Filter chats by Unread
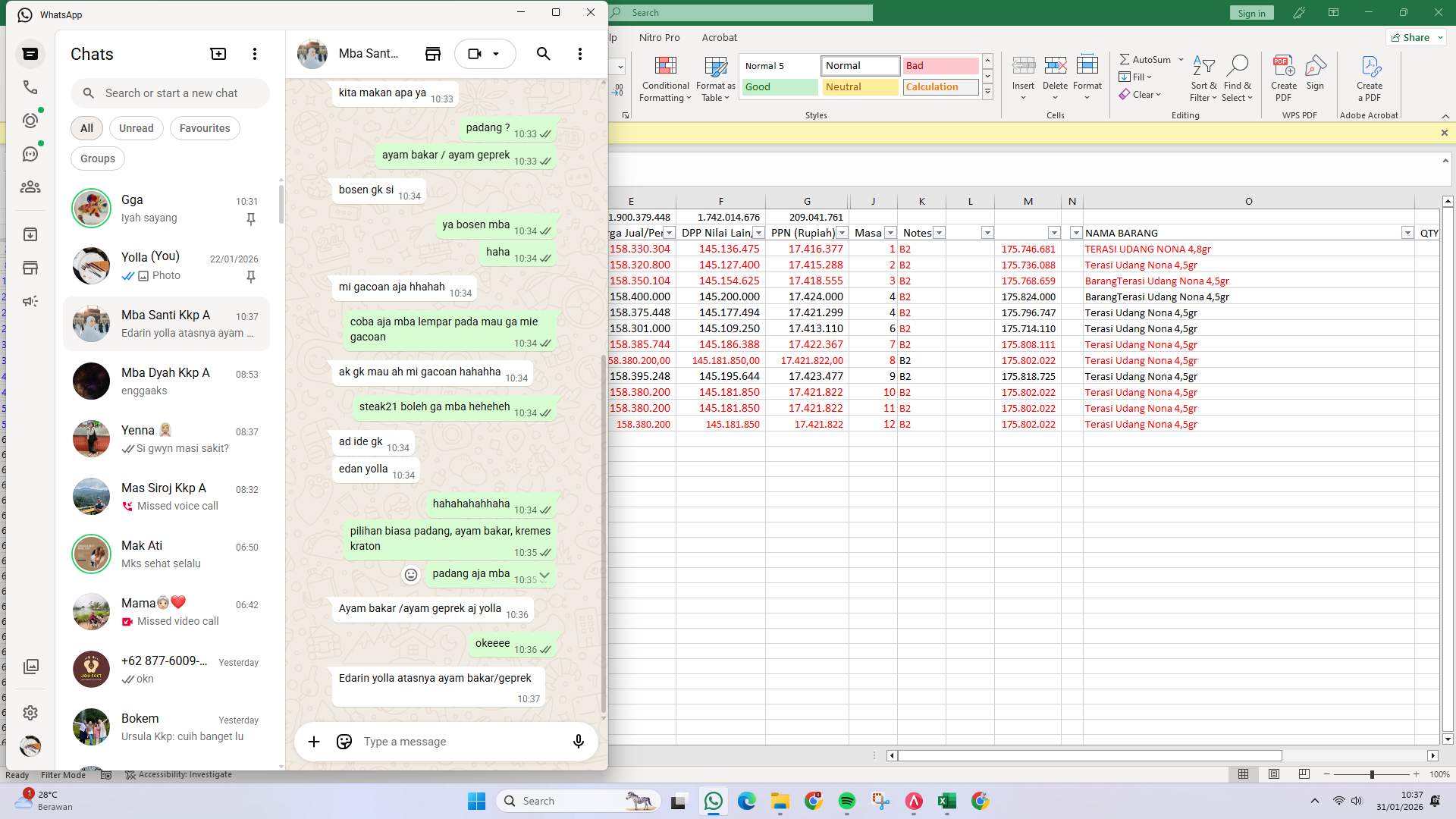This screenshot has height=819, width=1456. coord(136,128)
